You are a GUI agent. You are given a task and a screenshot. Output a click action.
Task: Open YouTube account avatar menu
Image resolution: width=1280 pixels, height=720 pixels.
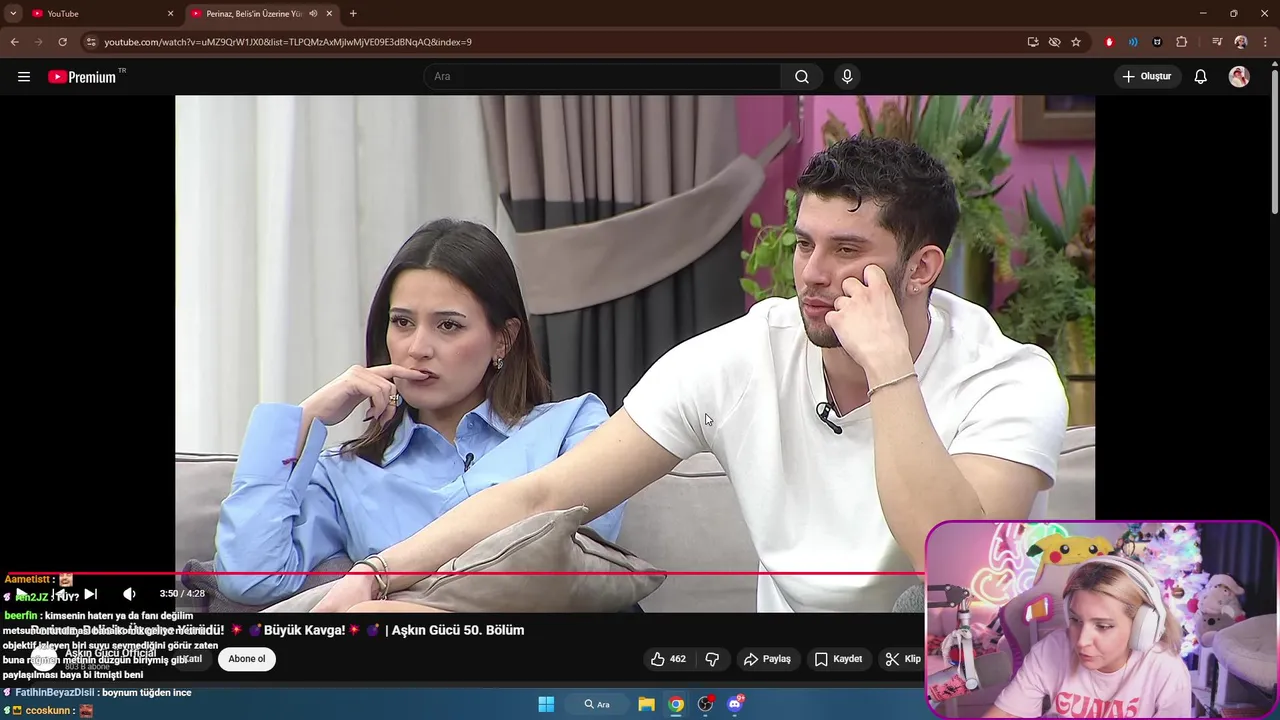click(x=1239, y=77)
